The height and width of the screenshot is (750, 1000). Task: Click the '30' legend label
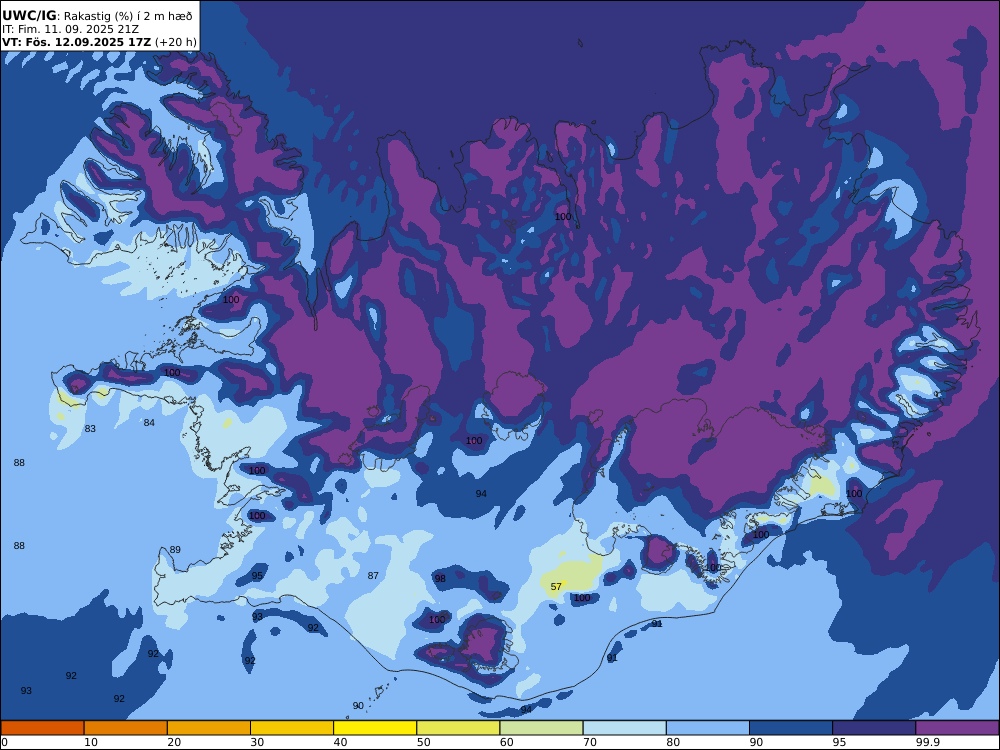[x=257, y=742]
